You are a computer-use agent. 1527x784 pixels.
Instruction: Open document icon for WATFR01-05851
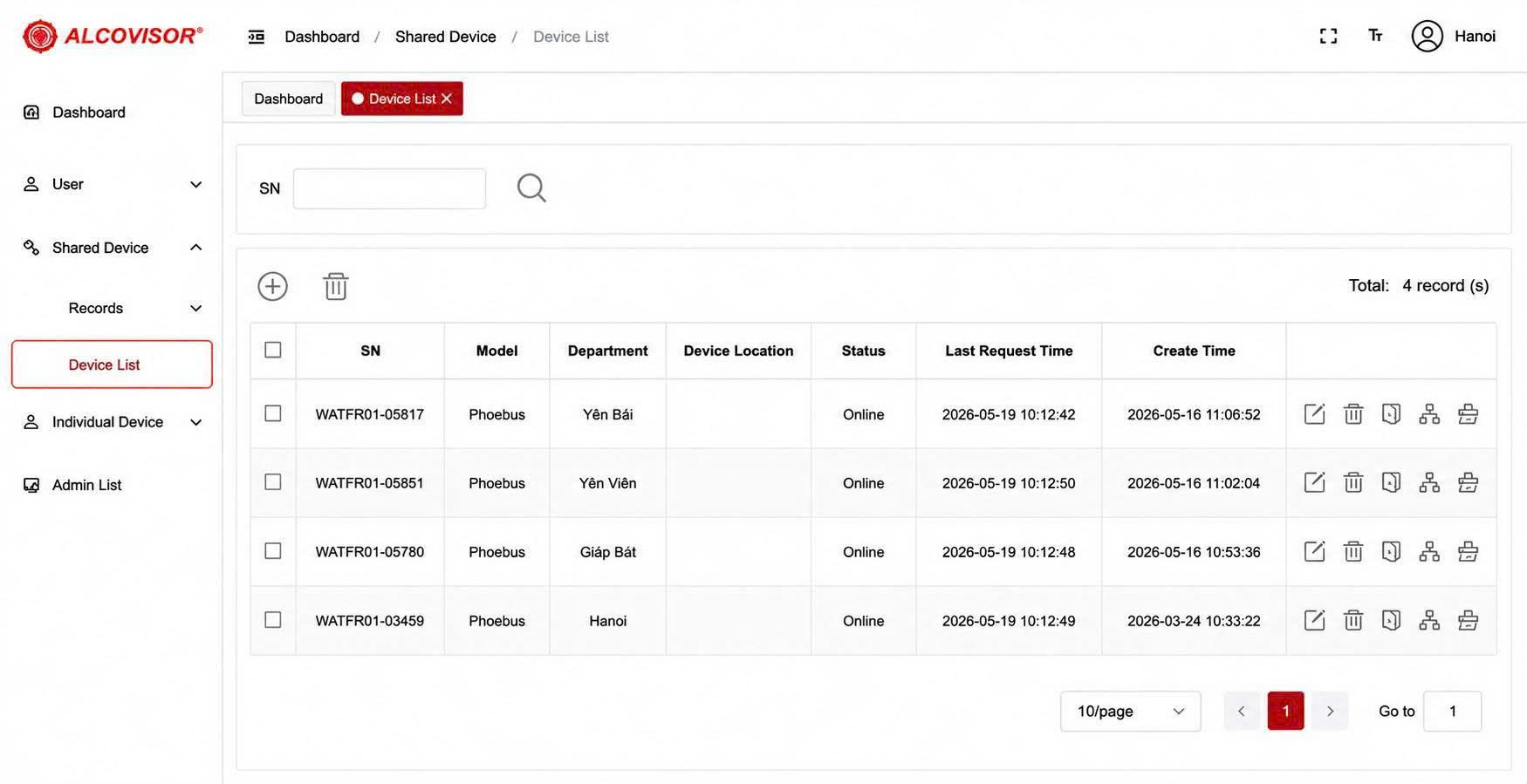(x=1392, y=482)
